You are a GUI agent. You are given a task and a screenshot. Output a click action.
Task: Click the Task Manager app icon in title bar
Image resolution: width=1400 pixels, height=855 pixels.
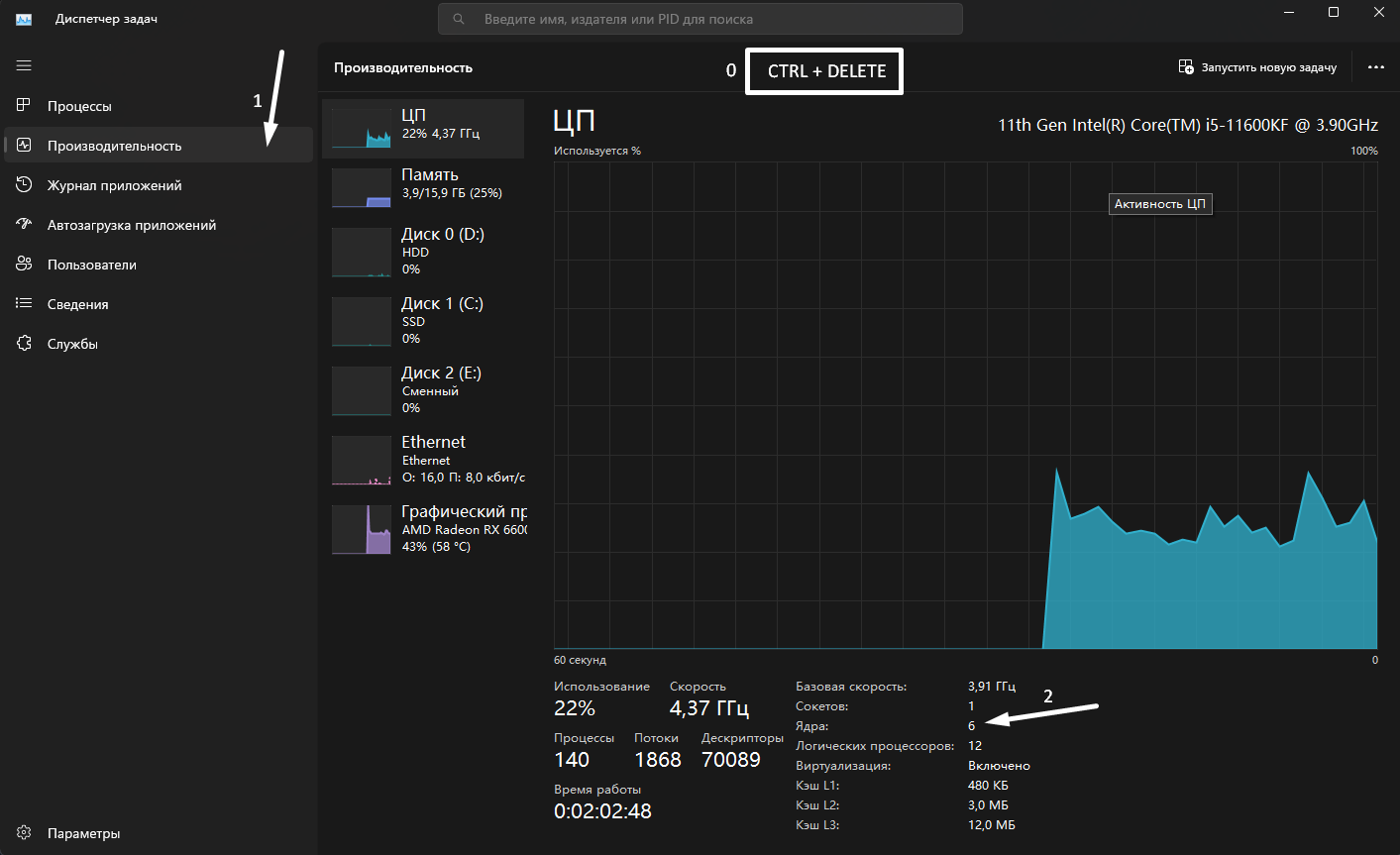tap(24, 19)
